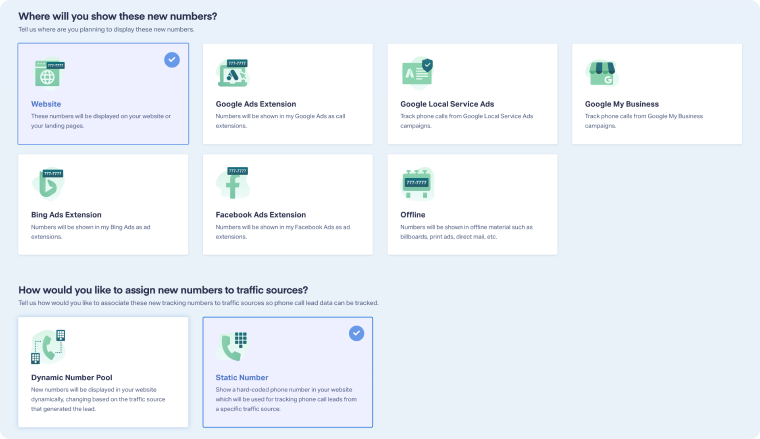Toggle the Static Number selected checkmark
The image size is (760, 439).
pyautogui.click(x=356, y=333)
